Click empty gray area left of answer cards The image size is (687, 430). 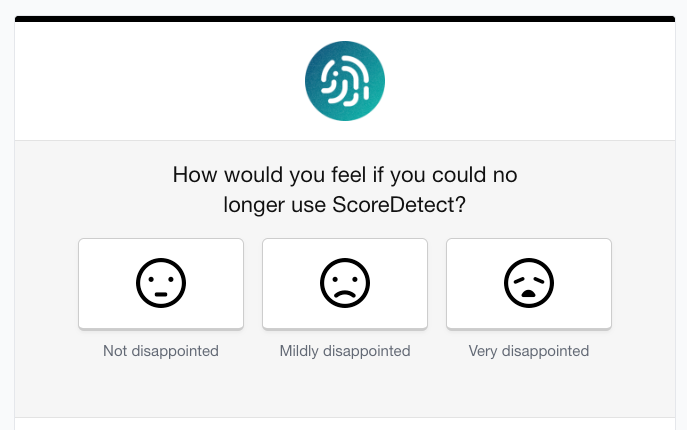tap(46, 283)
